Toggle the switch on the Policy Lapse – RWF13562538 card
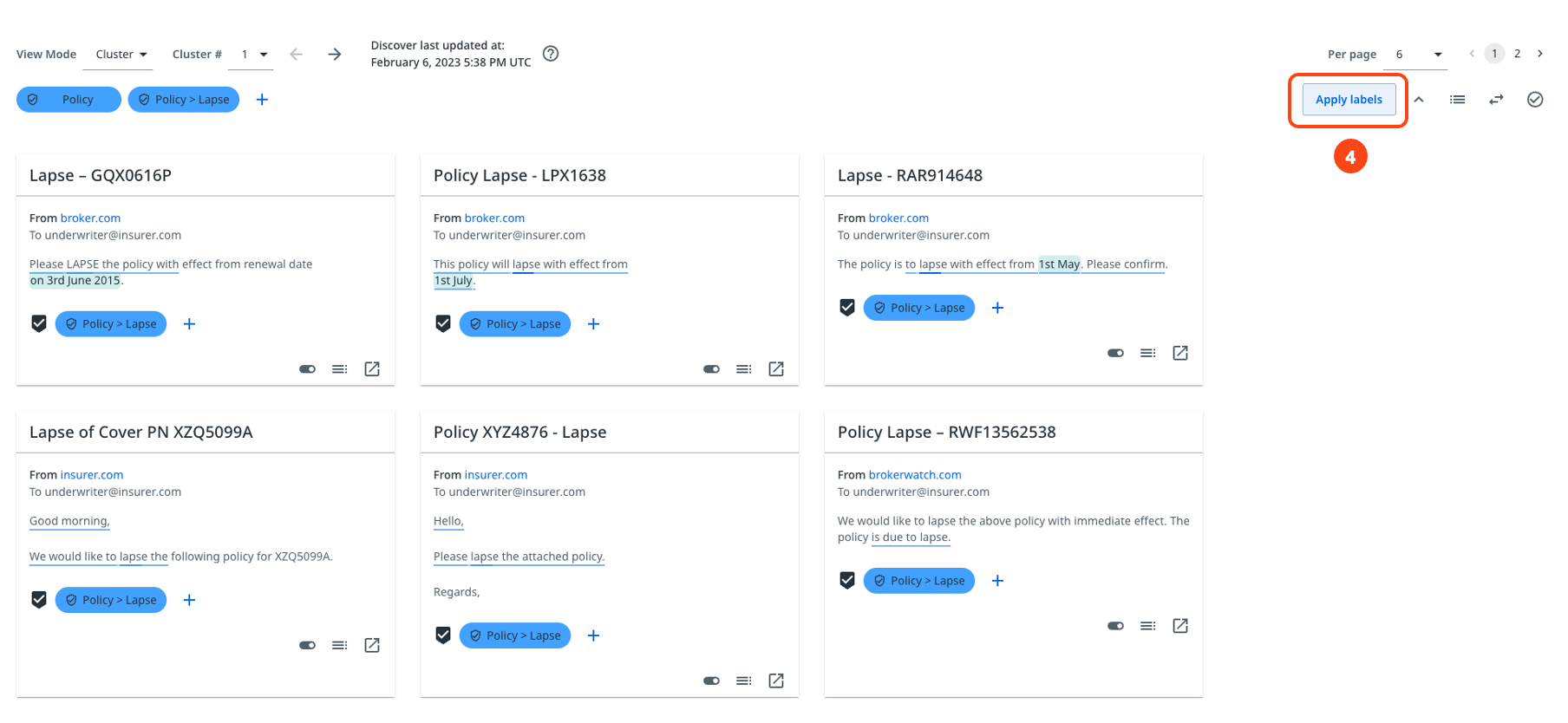The image size is (1568, 723). coord(1115,626)
